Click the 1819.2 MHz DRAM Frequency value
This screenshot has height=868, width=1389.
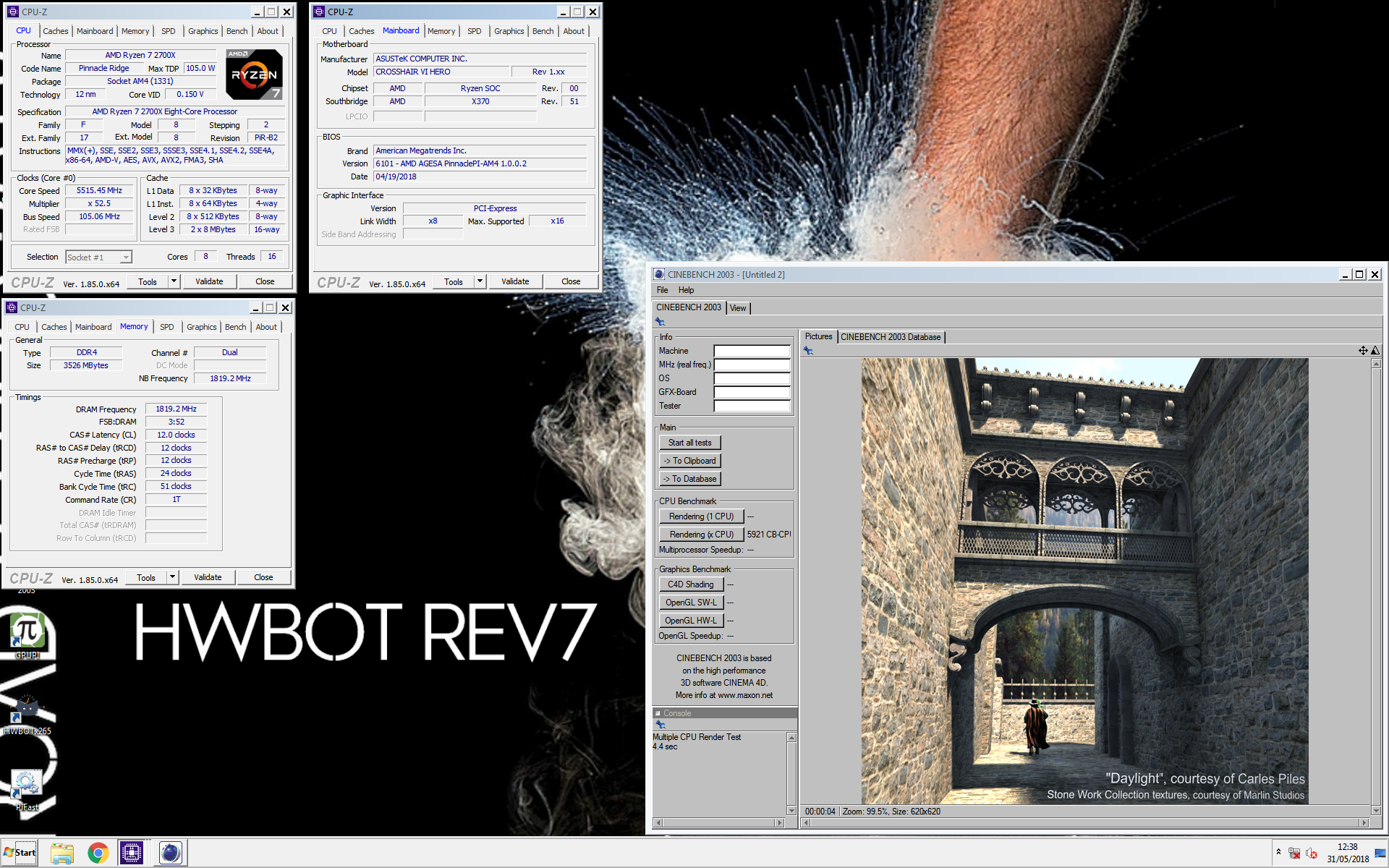(176, 409)
